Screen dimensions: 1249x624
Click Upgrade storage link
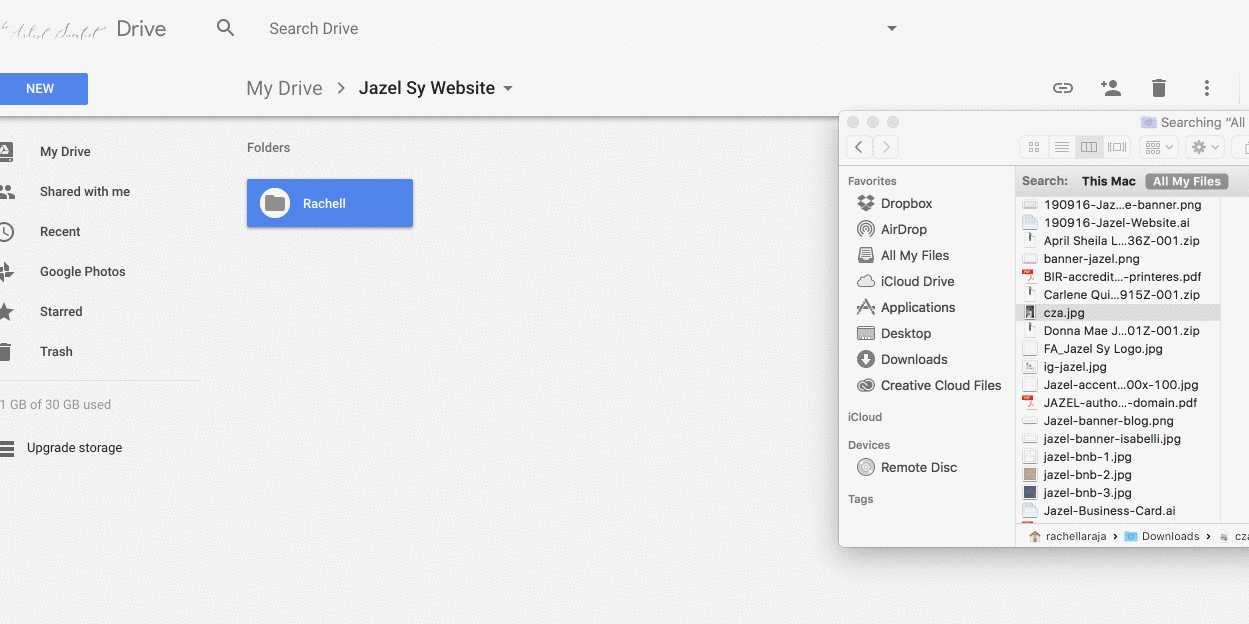[x=74, y=448]
